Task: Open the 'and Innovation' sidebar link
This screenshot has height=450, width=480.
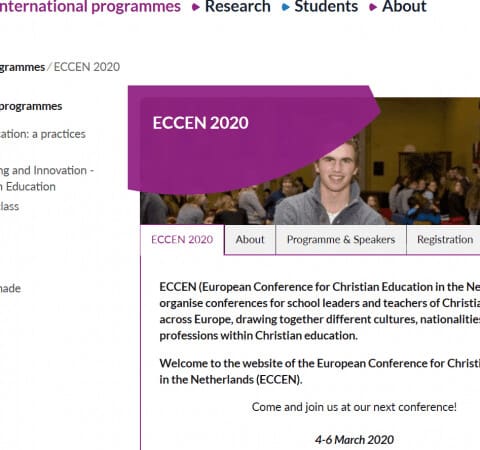Action: 47,178
